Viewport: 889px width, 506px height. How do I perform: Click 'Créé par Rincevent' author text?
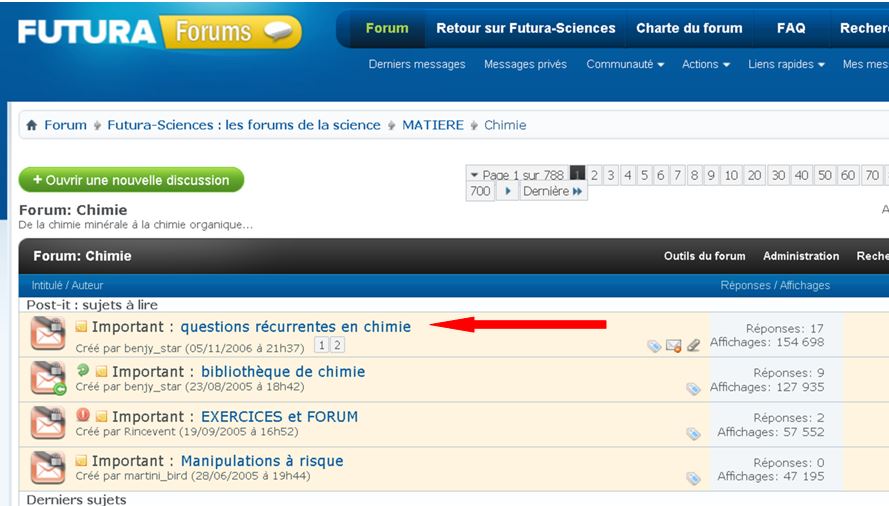point(126,432)
